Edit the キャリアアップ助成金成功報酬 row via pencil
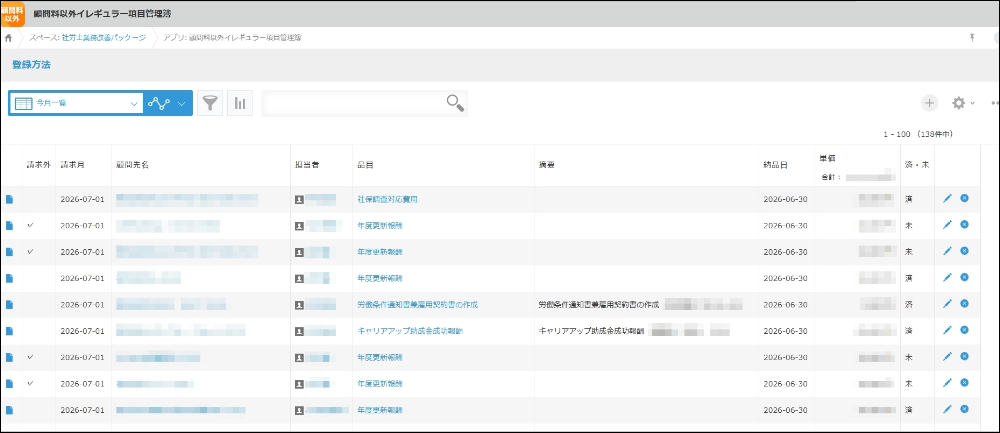 tap(947, 330)
